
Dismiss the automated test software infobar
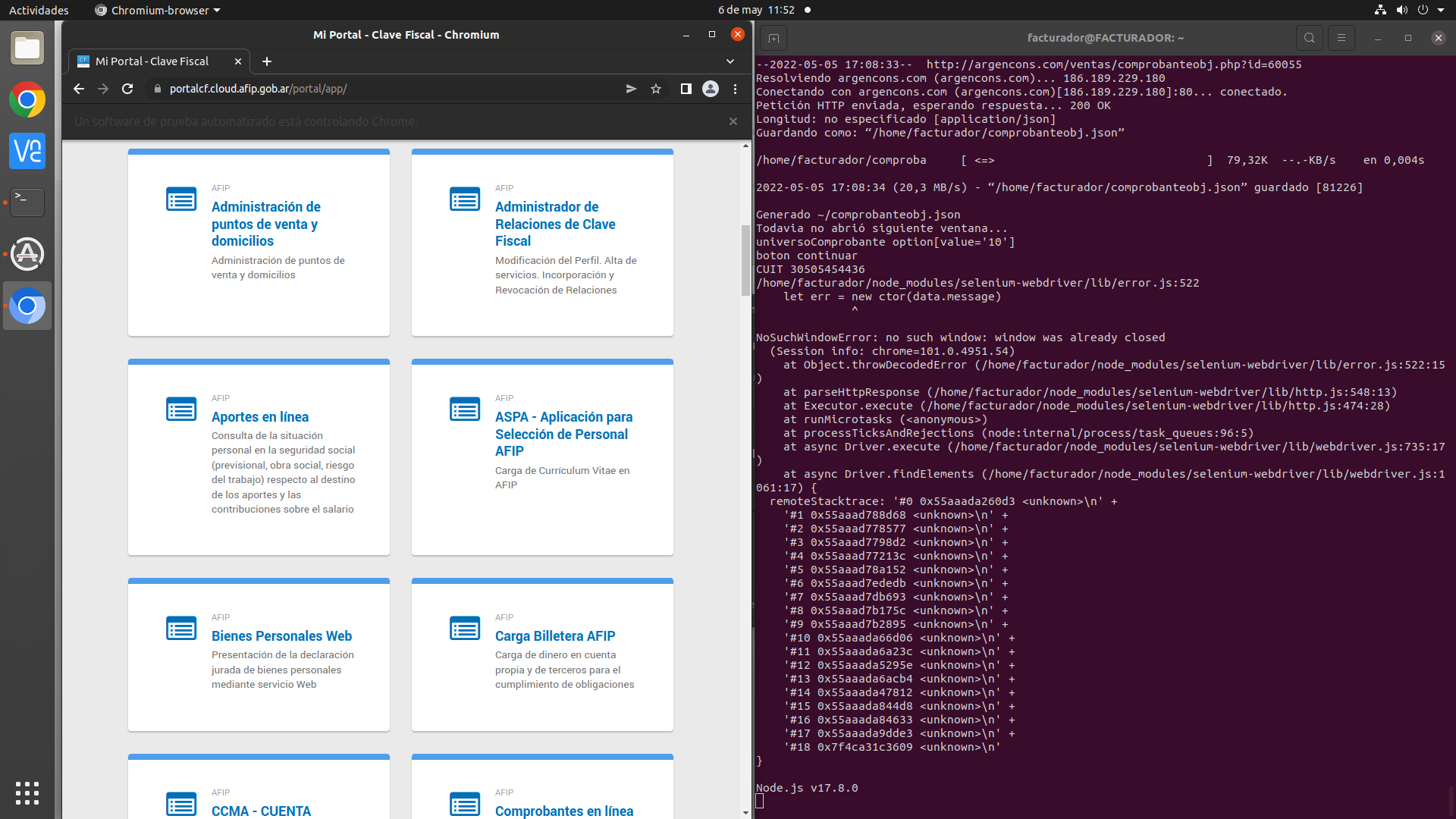(733, 121)
